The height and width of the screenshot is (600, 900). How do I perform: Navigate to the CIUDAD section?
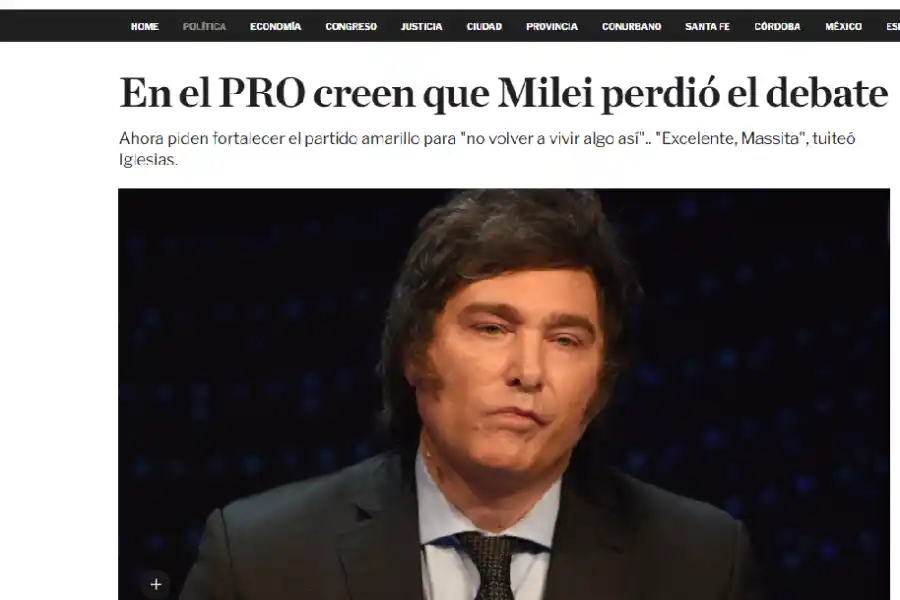pyautogui.click(x=484, y=26)
